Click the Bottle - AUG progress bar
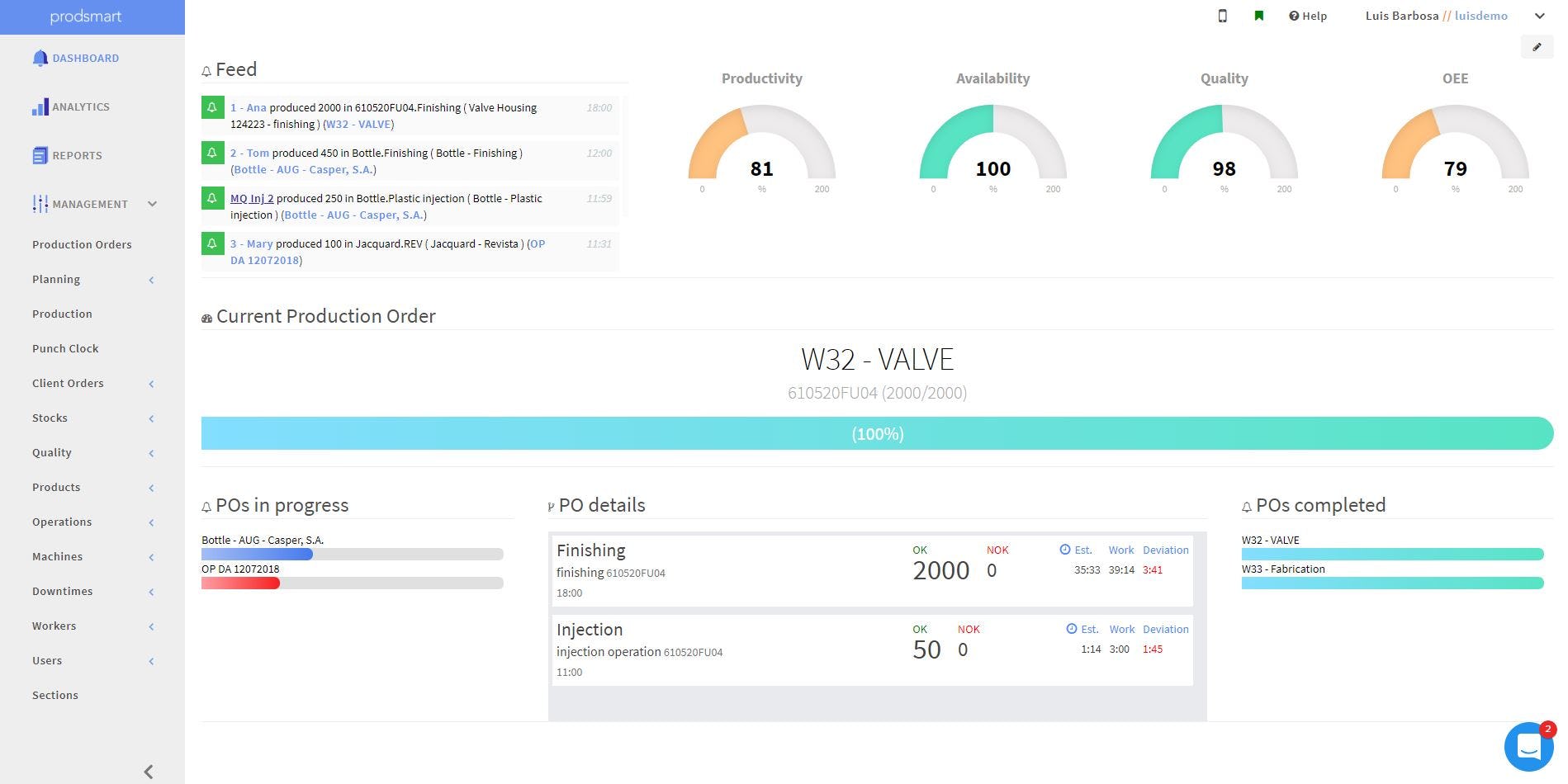Screen dimensions: 1568x784 tap(352, 555)
